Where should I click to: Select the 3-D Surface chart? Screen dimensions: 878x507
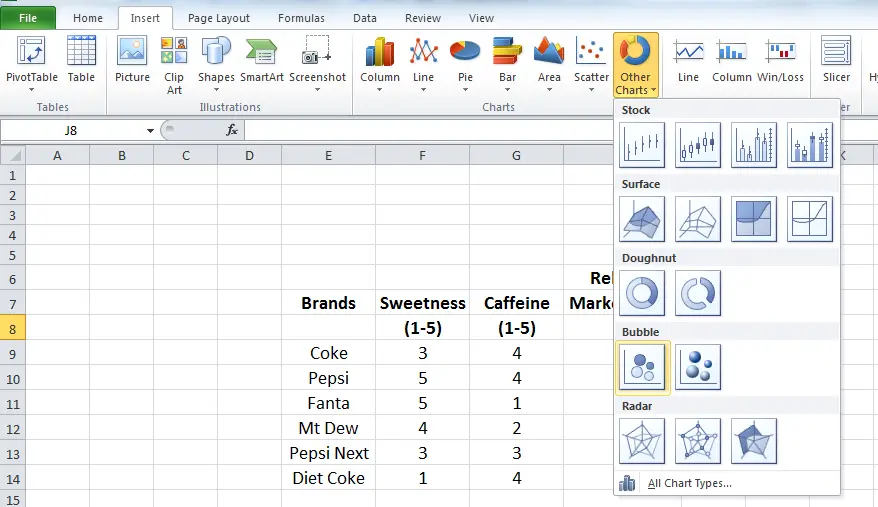[x=642, y=219]
